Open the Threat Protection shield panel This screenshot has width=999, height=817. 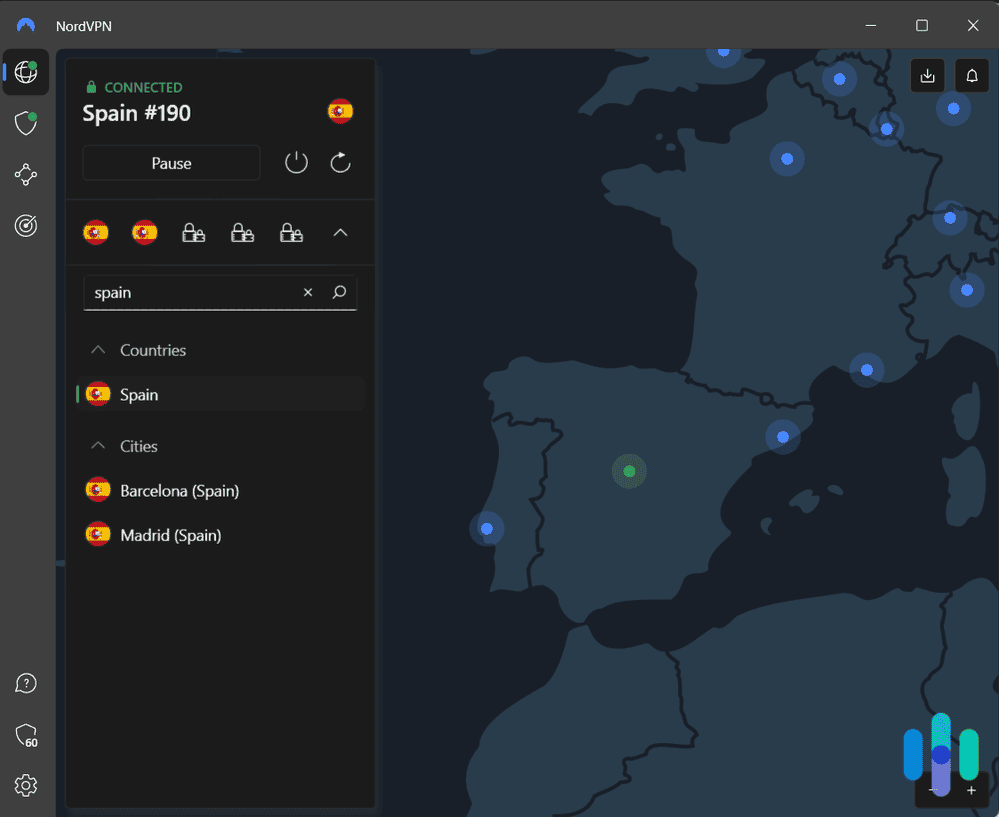coord(25,122)
